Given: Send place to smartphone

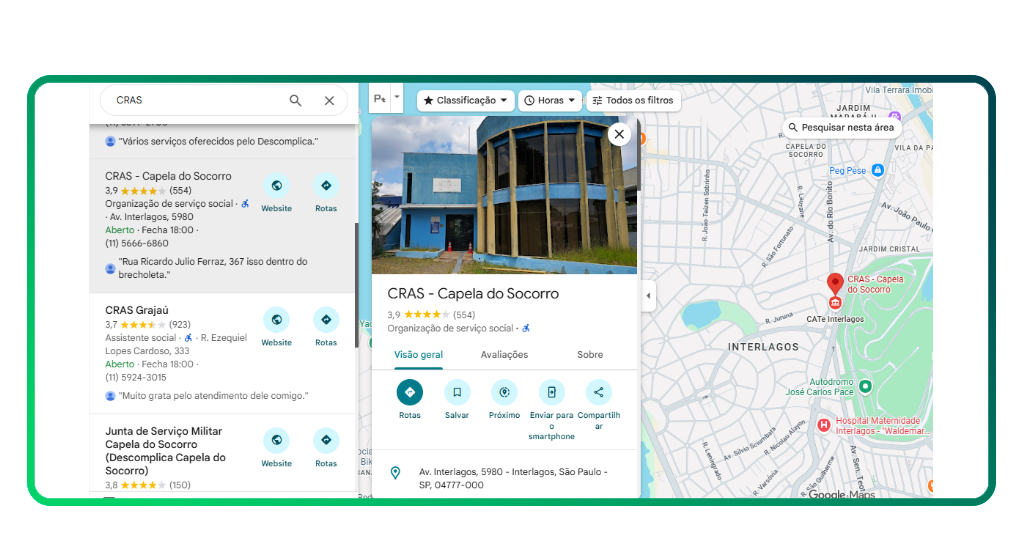Looking at the screenshot, I should [551, 392].
